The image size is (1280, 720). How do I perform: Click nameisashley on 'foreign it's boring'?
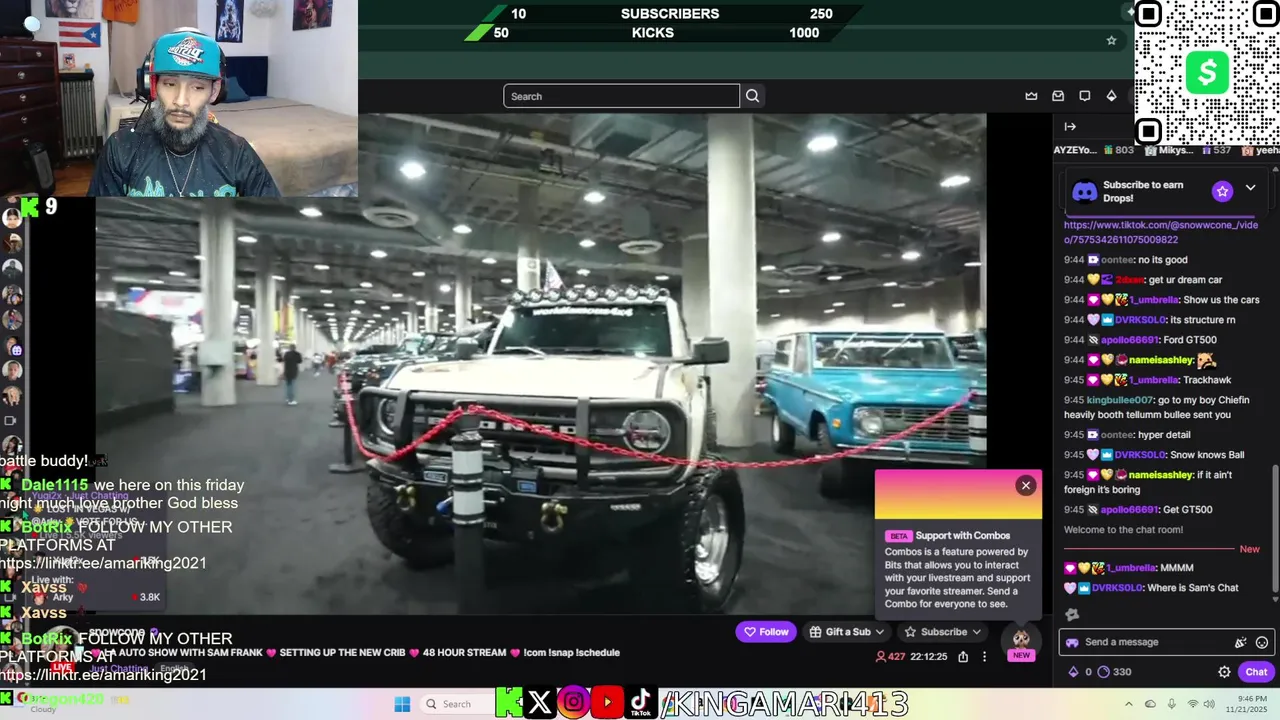click(x=1159, y=475)
